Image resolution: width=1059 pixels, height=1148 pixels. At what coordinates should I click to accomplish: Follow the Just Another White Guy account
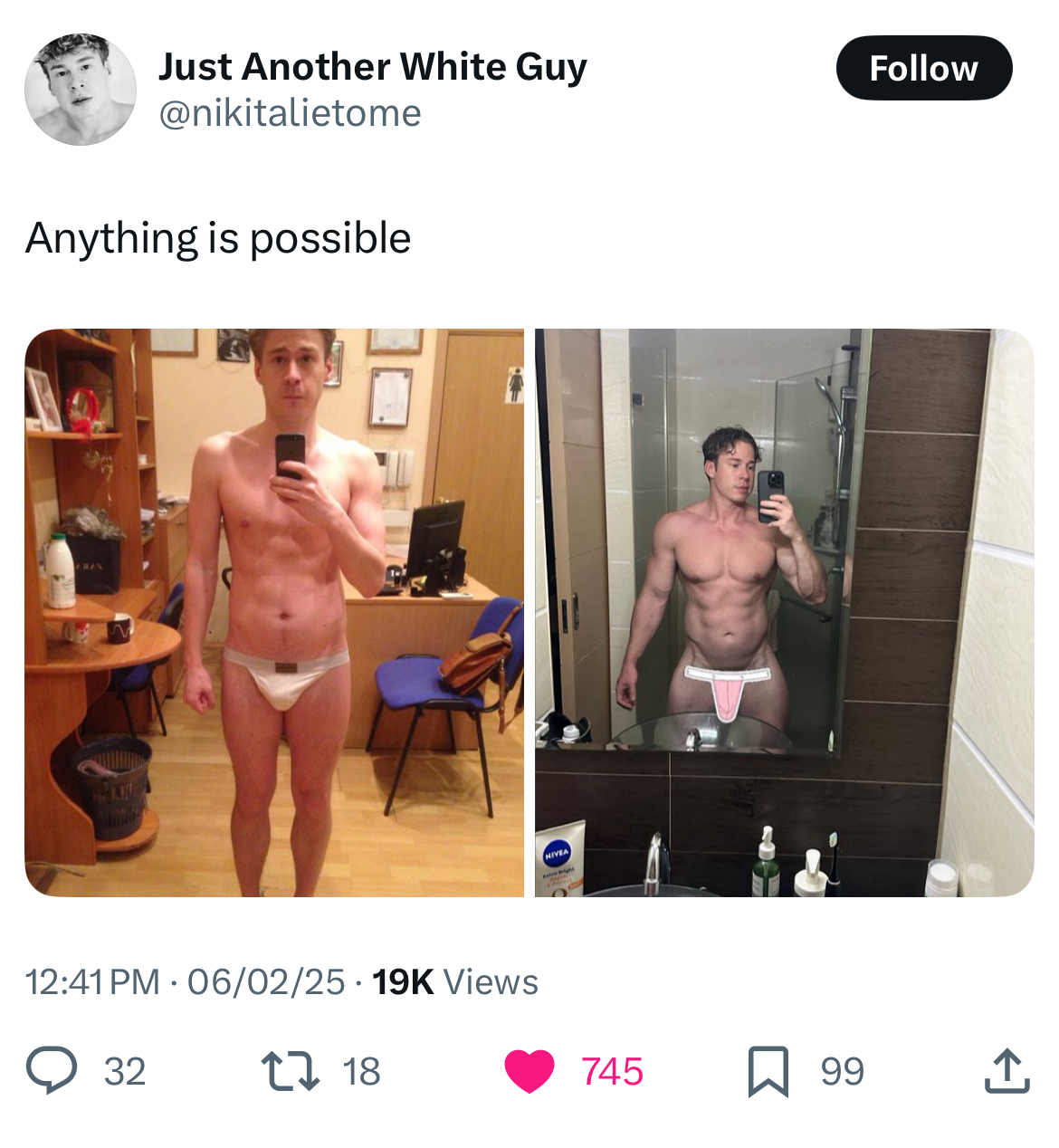(x=923, y=68)
